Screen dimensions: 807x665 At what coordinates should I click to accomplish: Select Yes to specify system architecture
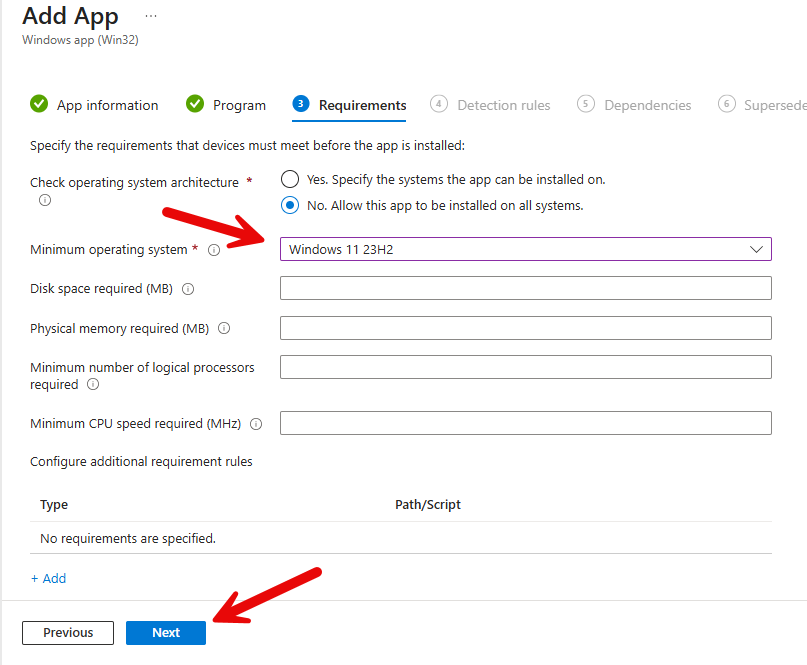point(290,180)
